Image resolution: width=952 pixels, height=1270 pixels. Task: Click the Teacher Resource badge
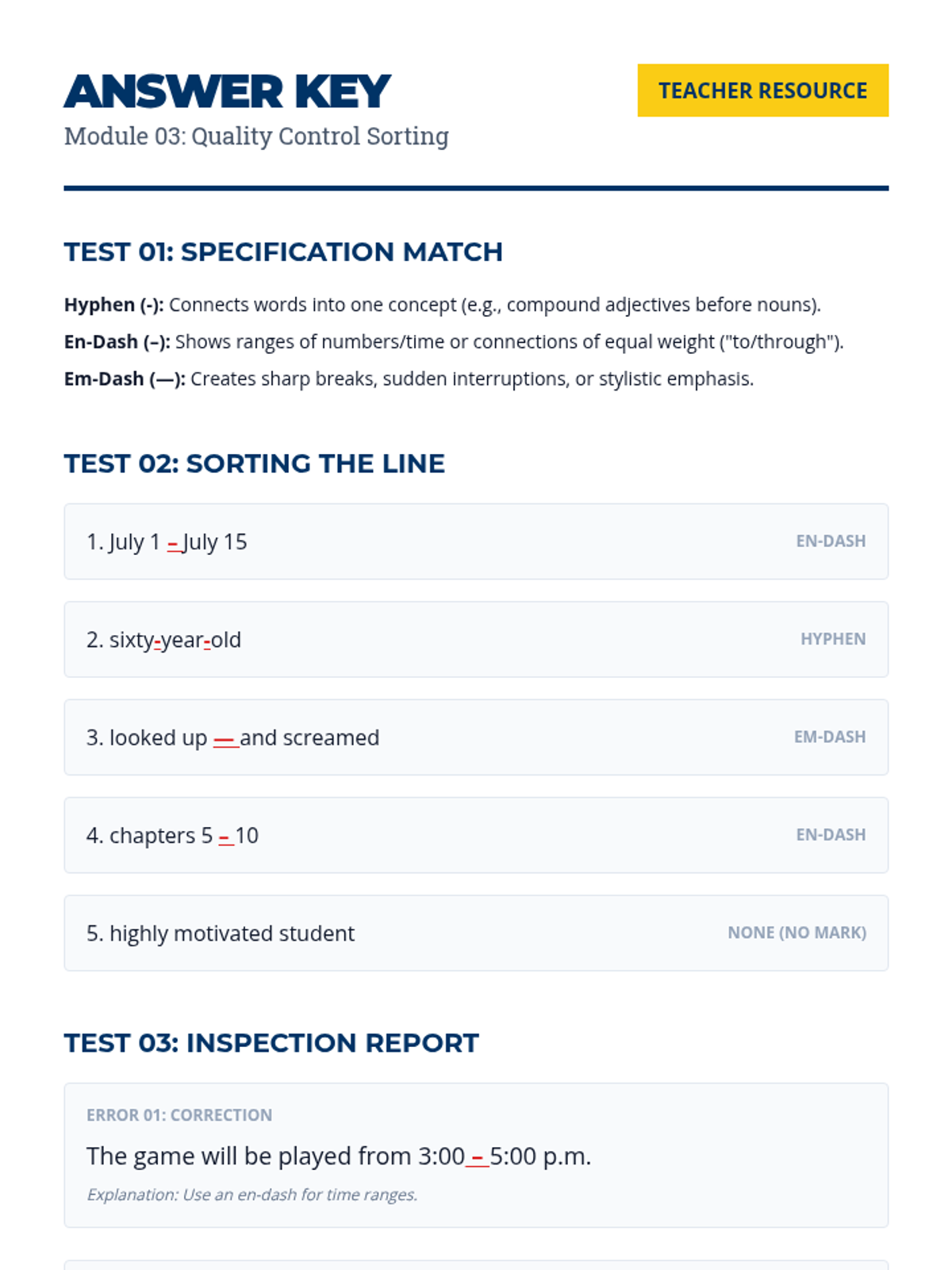point(762,90)
